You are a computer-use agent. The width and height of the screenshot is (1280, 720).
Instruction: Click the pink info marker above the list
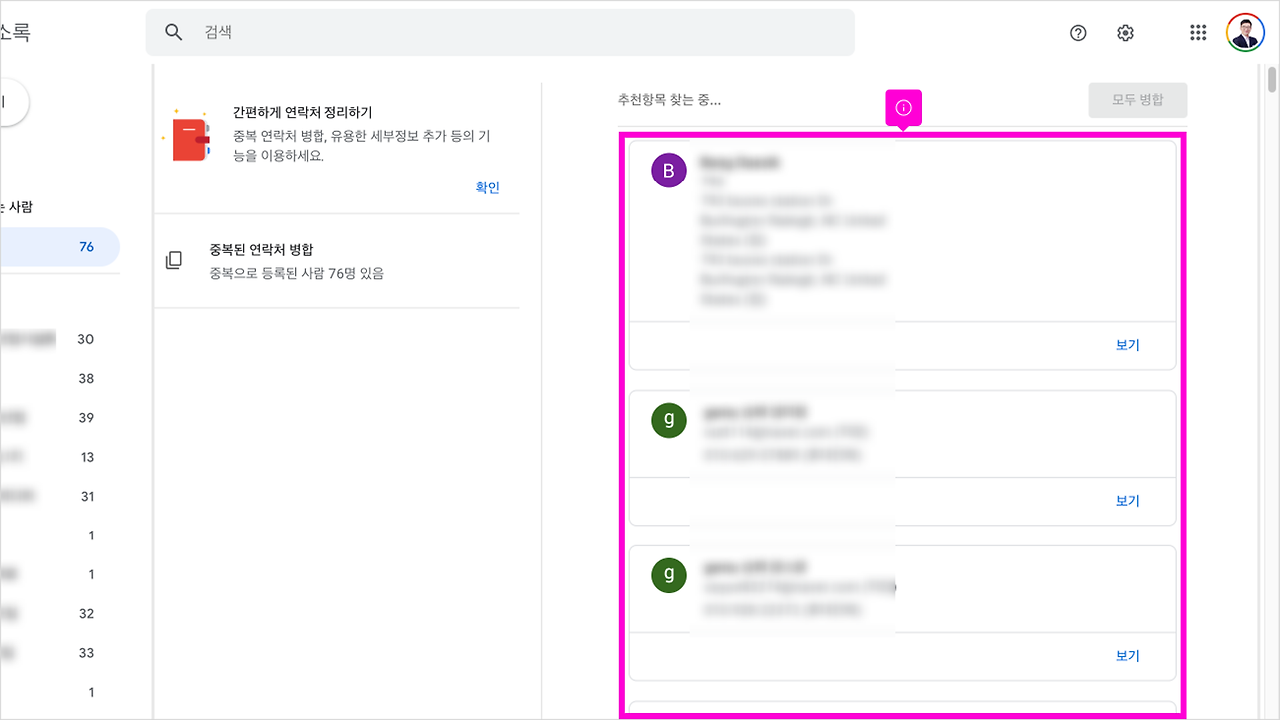903,107
